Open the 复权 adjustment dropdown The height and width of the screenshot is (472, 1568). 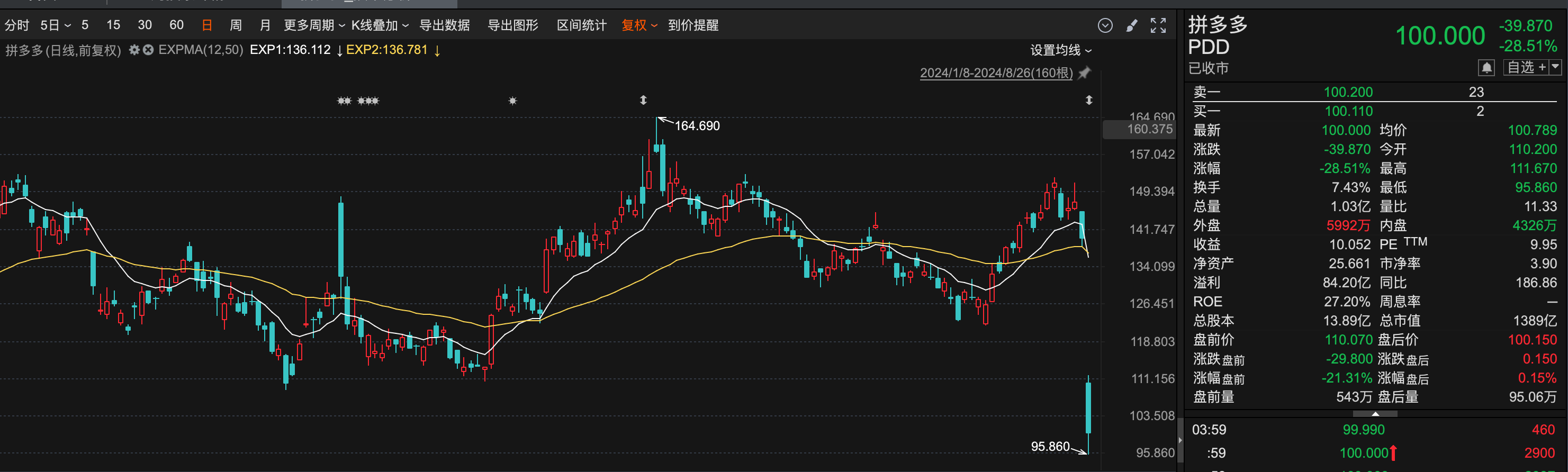pyautogui.click(x=639, y=25)
